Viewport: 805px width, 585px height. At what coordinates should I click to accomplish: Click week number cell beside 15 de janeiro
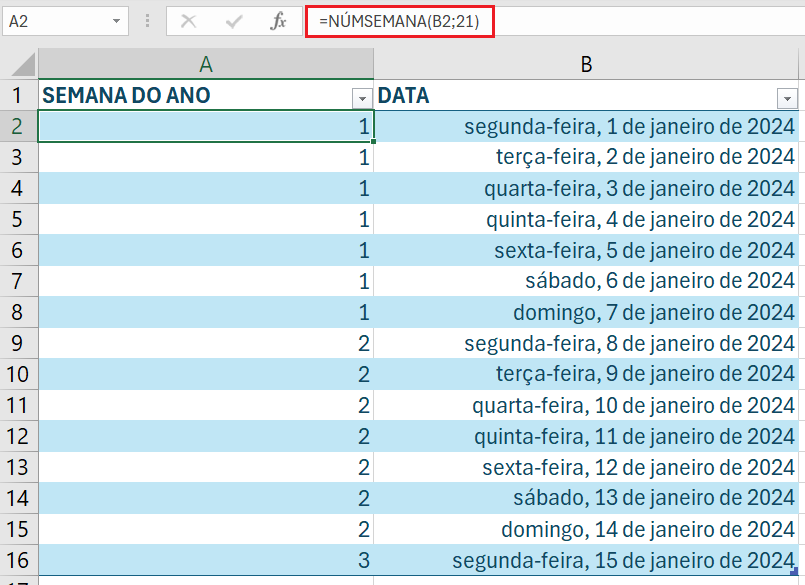[206, 560]
